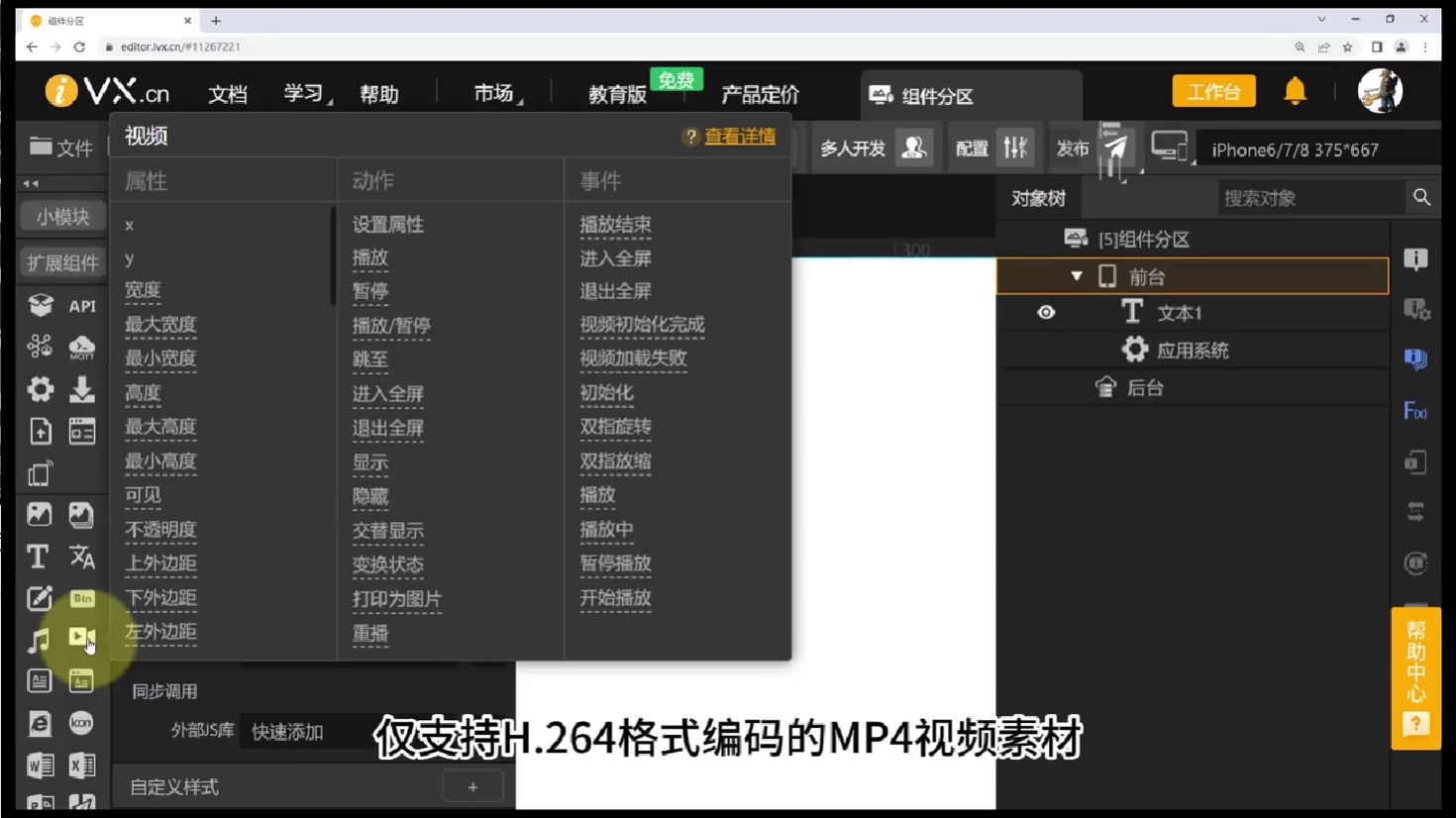
Task: Toggle visibility eye of 文本1
Action: 1046,313
